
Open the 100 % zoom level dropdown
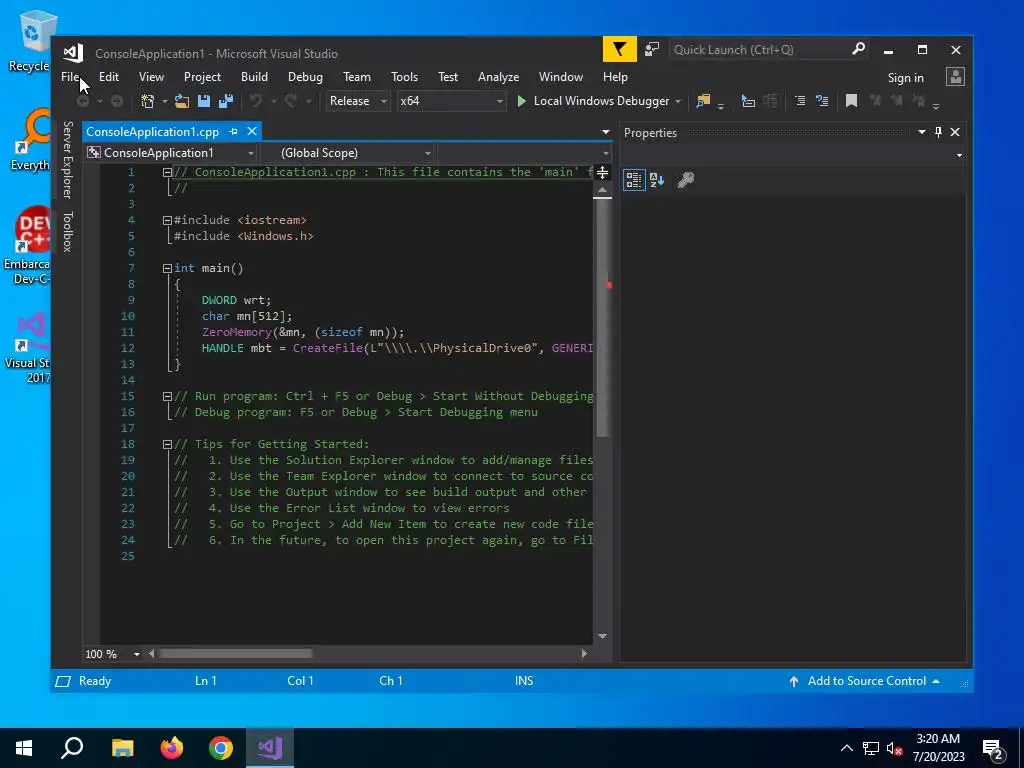136,654
